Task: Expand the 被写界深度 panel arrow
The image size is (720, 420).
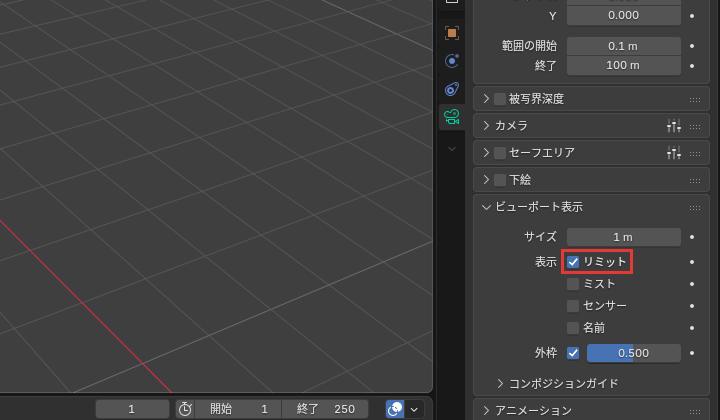Action: (x=486, y=99)
